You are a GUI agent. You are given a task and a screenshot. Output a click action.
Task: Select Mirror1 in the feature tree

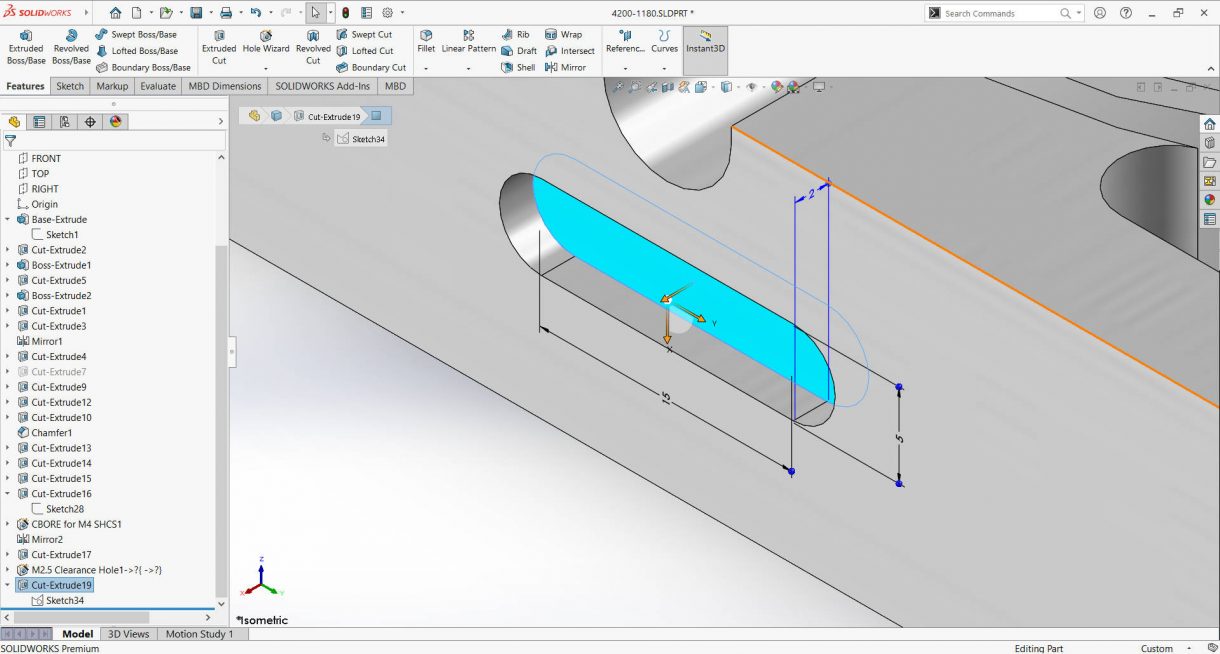tap(40, 341)
